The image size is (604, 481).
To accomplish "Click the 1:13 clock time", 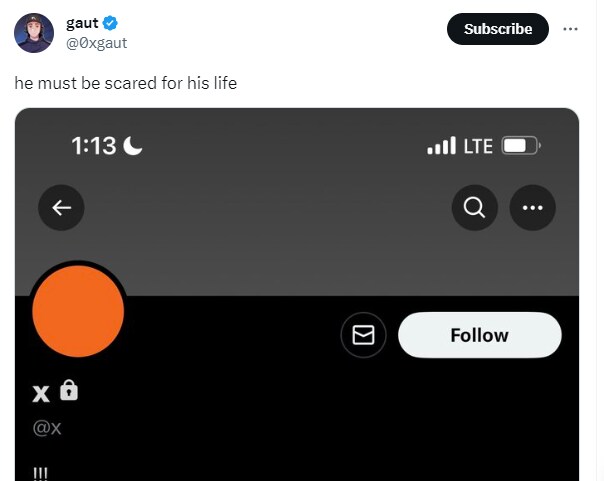I will tap(94, 146).
